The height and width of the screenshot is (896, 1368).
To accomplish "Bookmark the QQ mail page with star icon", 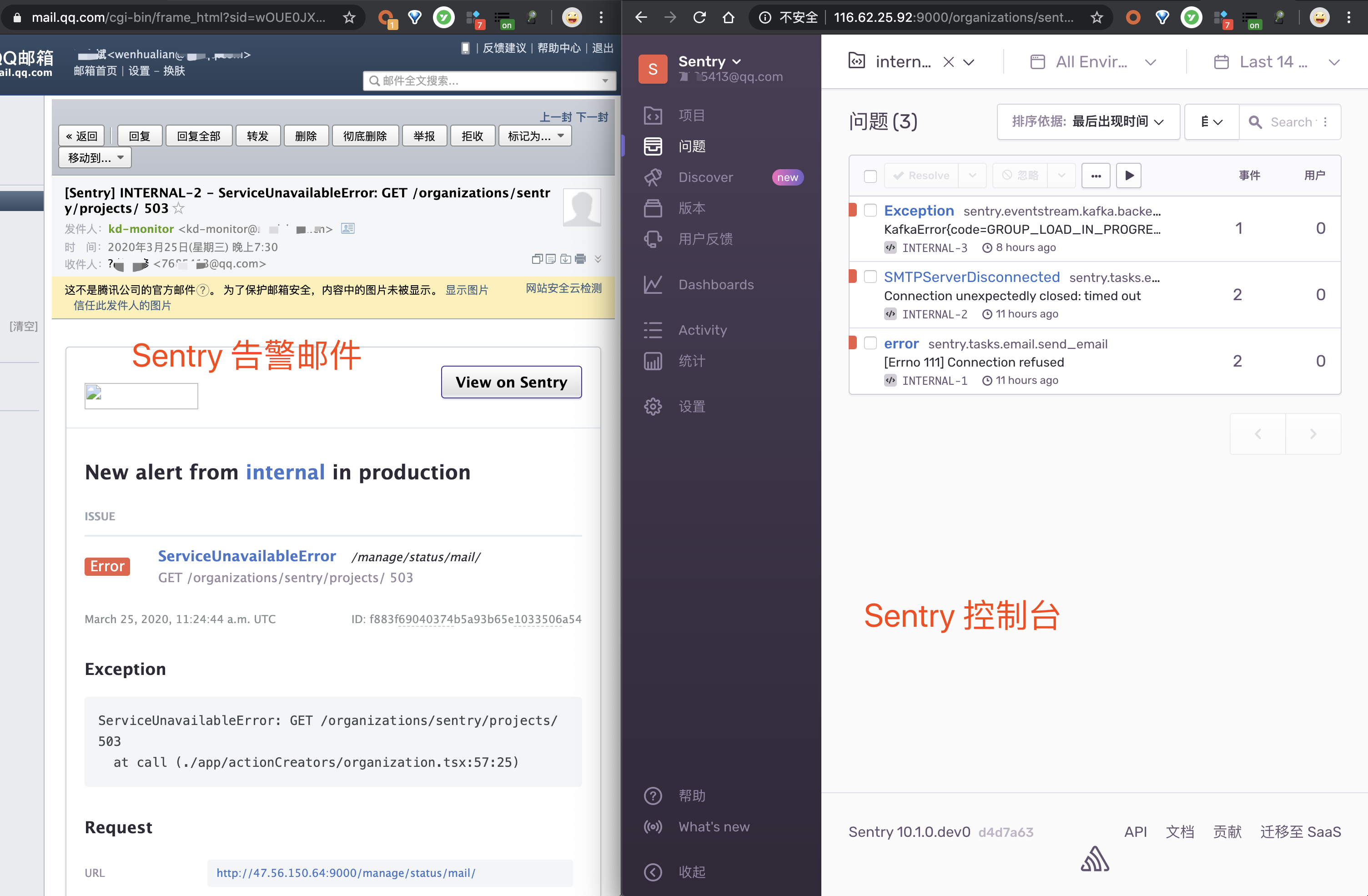I will point(349,17).
